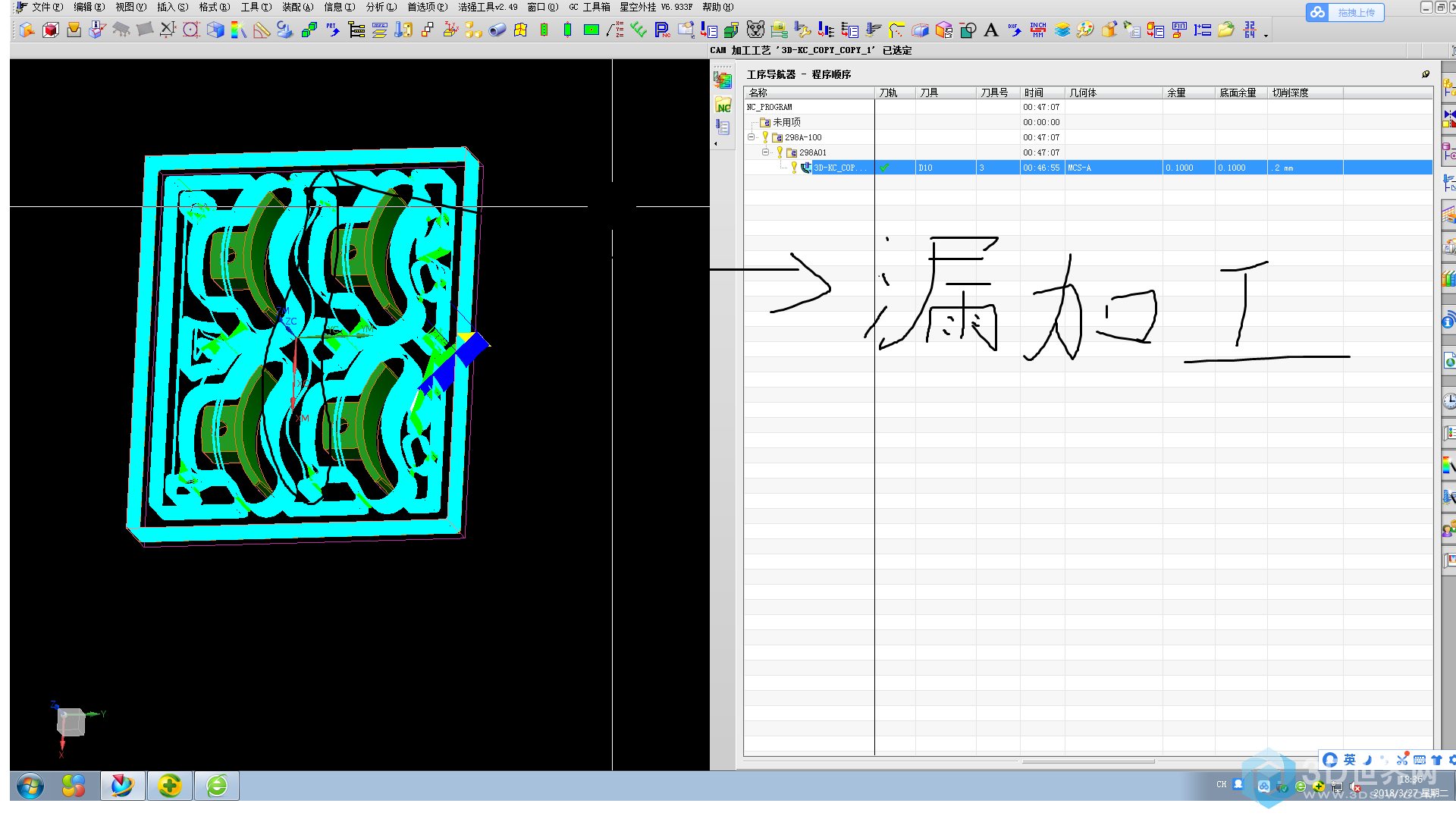
Task: Click the yellow tray save icon
Action: tap(74, 30)
